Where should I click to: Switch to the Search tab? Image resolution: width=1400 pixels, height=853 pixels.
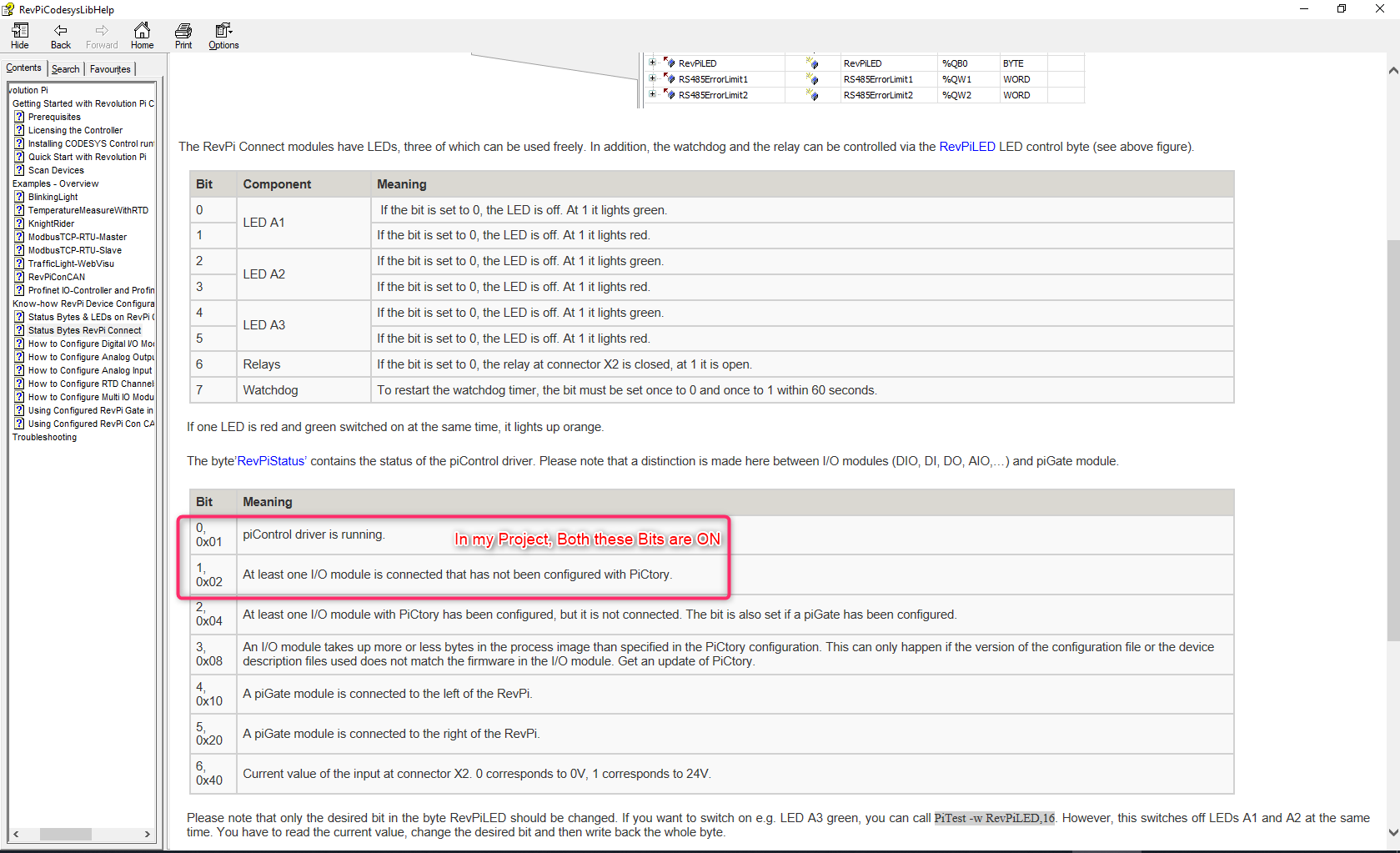point(65,69)
